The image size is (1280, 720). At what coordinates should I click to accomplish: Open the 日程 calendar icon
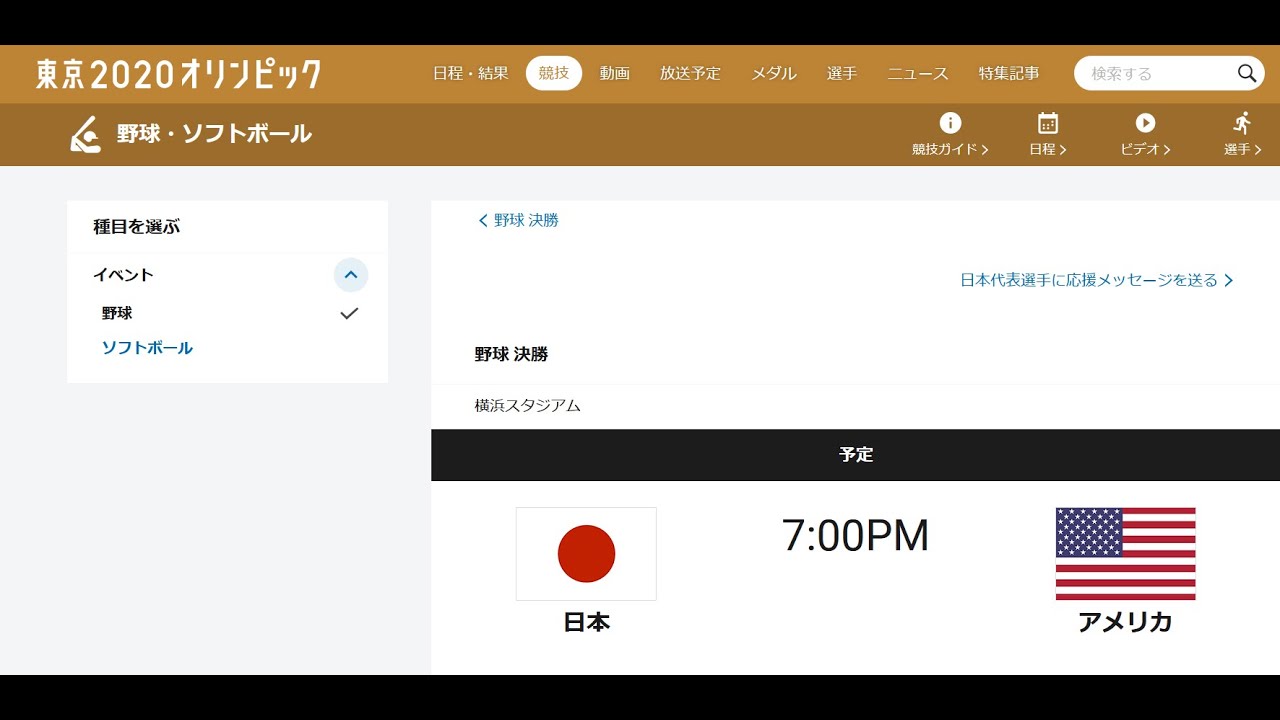1047,123
